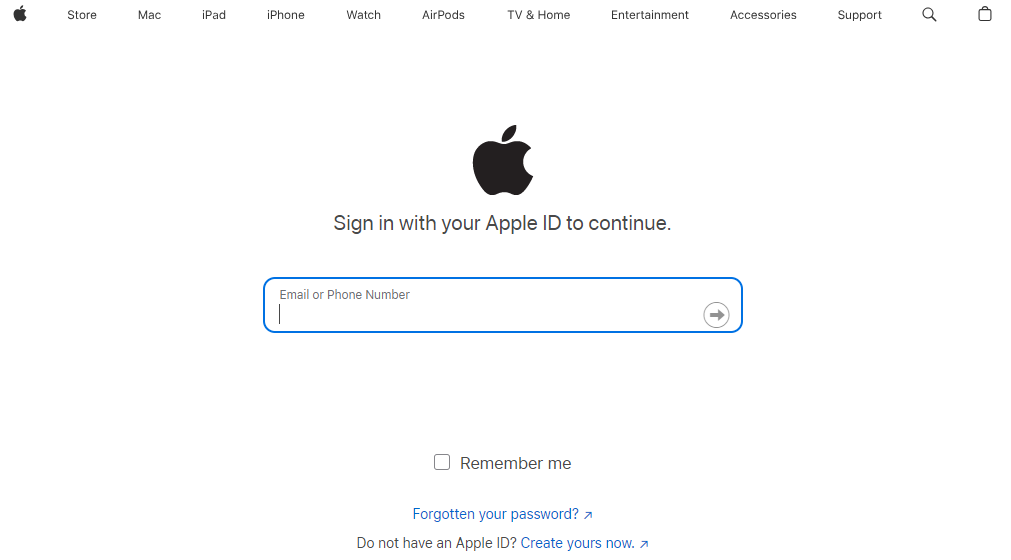Navigate to AirPods
The image size is (1011, 560).
[x=443, y=15]
